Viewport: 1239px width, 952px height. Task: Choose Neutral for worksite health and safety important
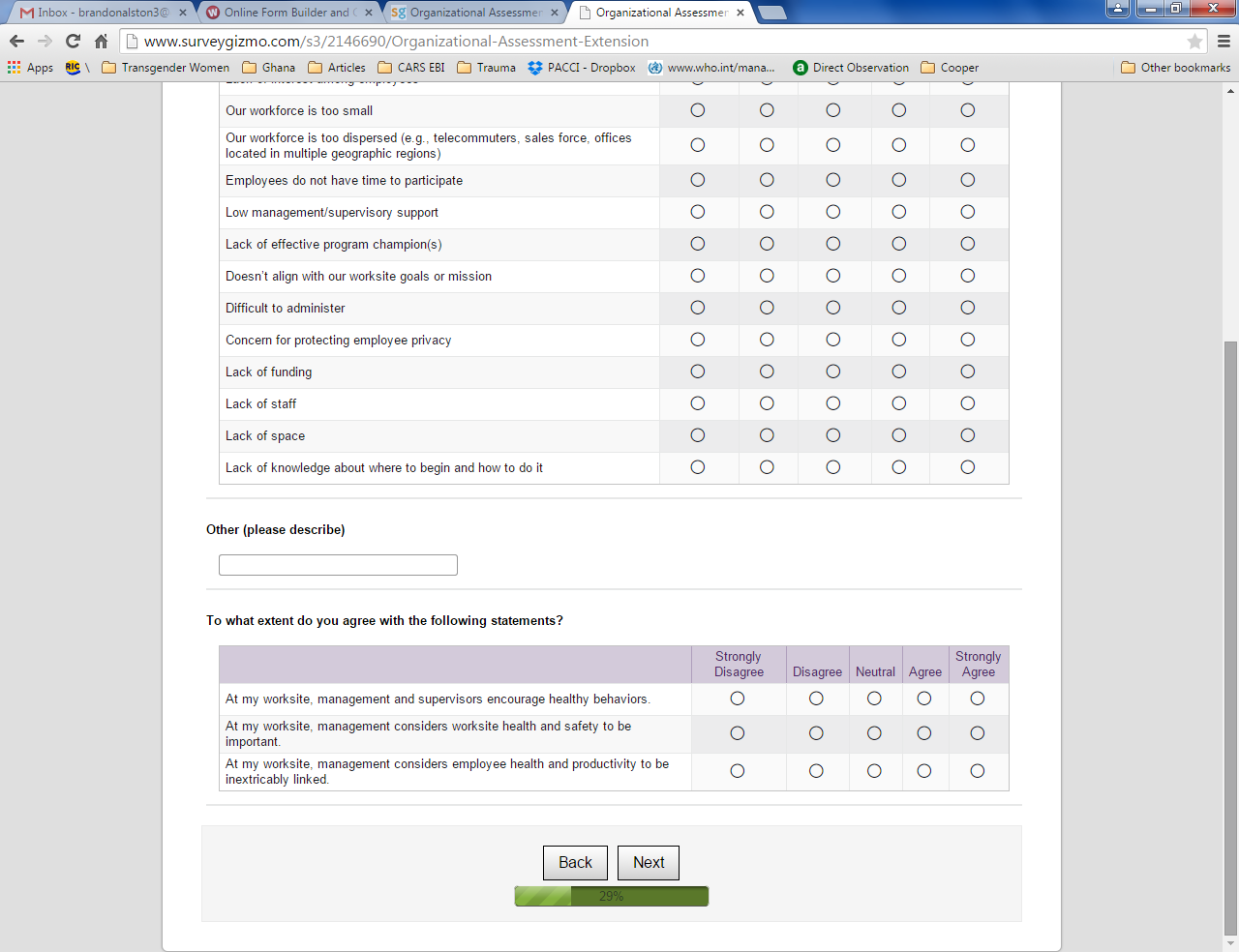coord(874,733)
